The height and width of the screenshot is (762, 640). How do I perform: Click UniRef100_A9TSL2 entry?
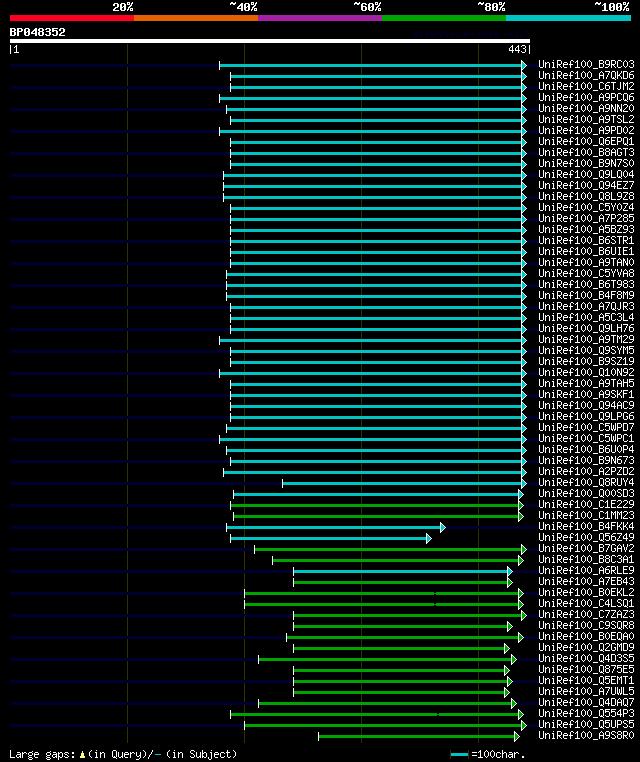(586, 119)
